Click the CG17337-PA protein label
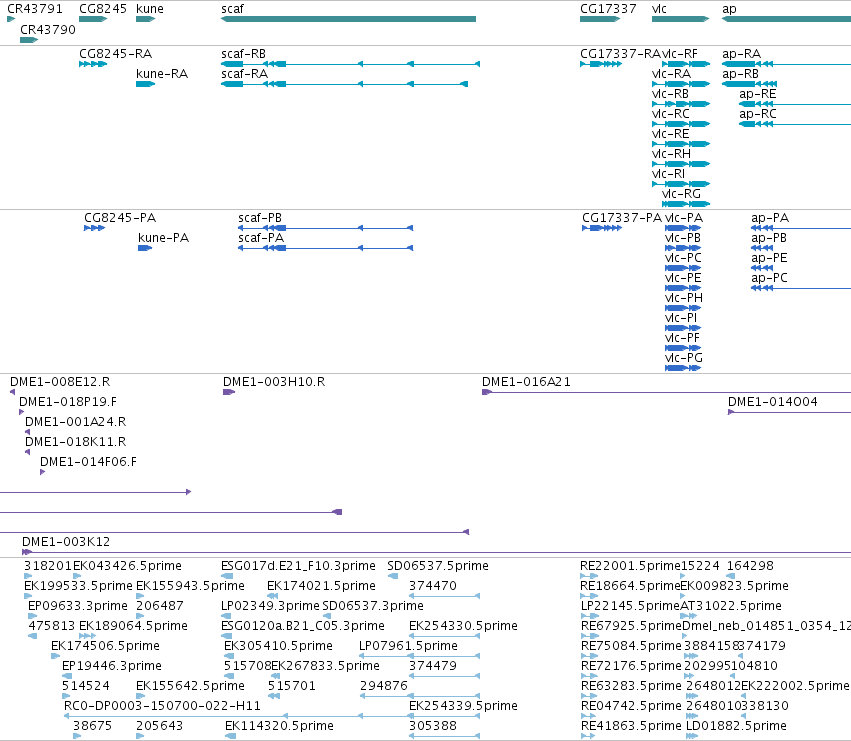Image resolution: width=851 pixels, height=741 pixels. pos(622,218)
